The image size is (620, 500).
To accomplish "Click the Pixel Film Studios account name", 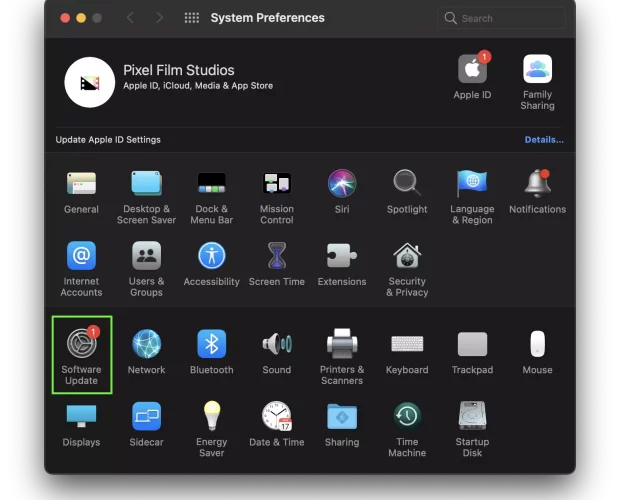I will pyautogui.click(x=179, y=70).
